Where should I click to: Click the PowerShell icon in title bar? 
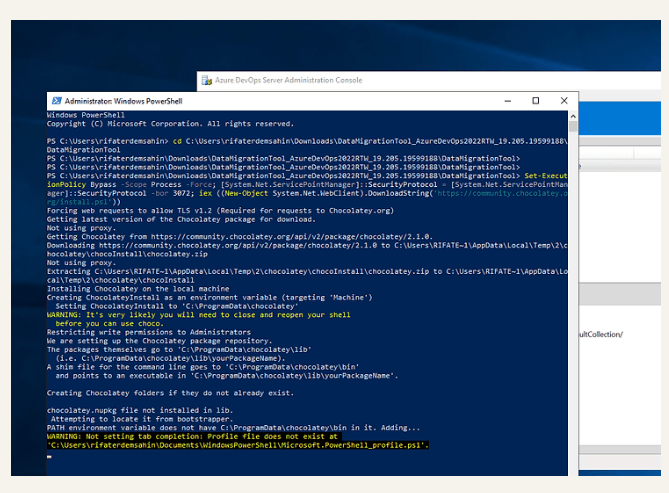pyautogui.click(x=56, y=101)
